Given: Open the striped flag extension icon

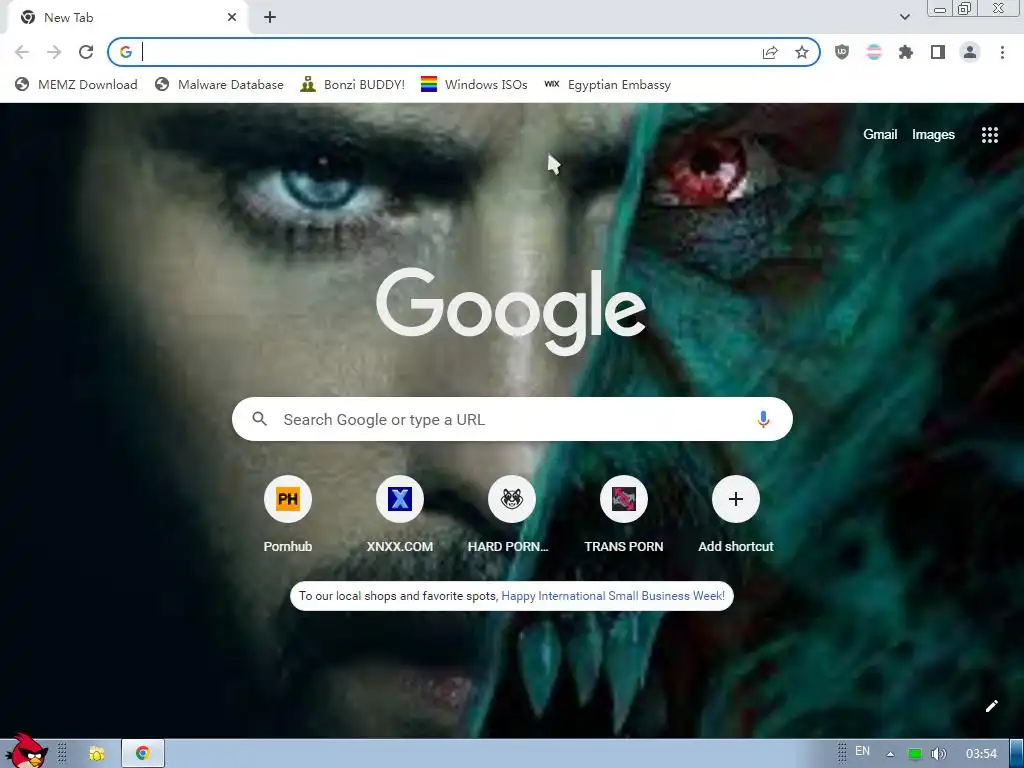Looking at the screenshot, I should (874, 52).
